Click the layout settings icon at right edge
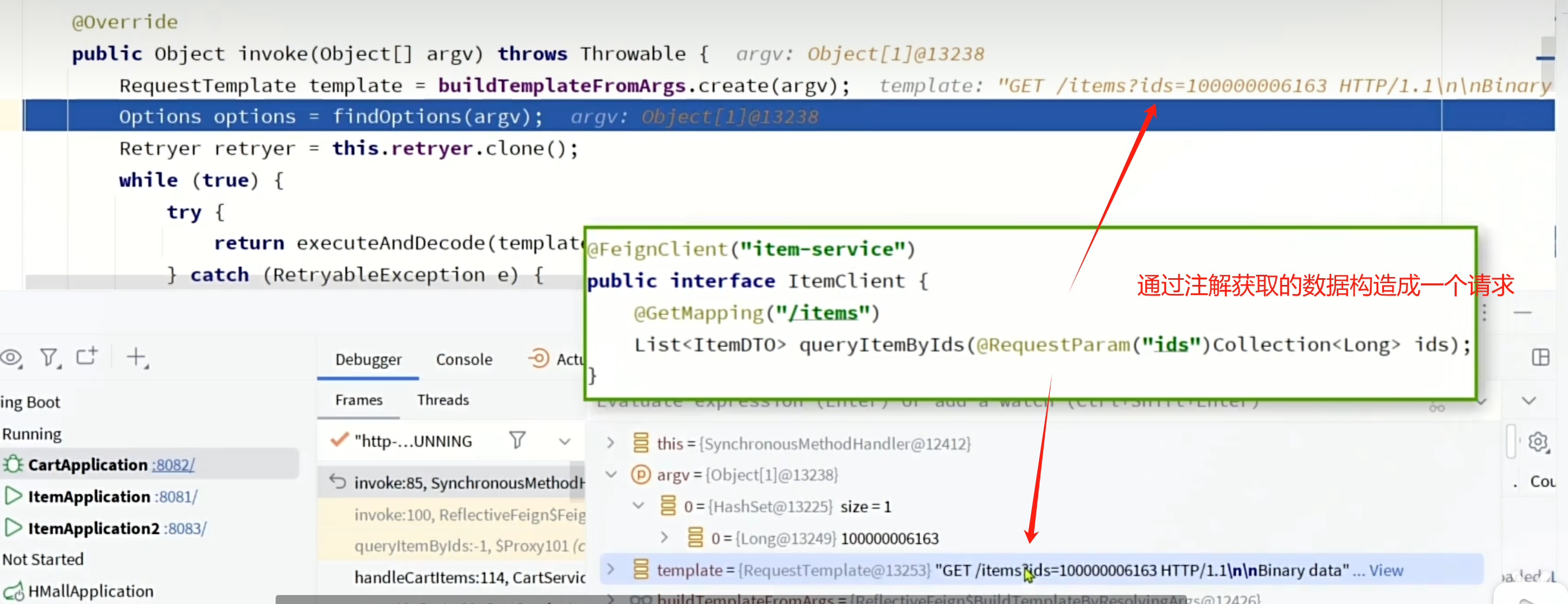Viewport: 1568px width, 604px height. click(x=1540, y=357)
